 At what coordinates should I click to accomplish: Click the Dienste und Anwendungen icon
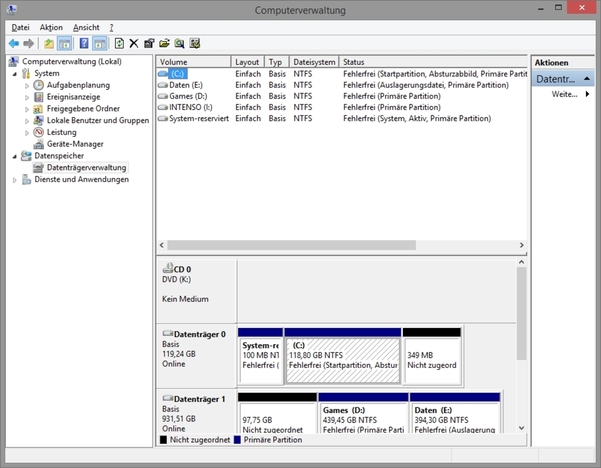tap(26, 179)
